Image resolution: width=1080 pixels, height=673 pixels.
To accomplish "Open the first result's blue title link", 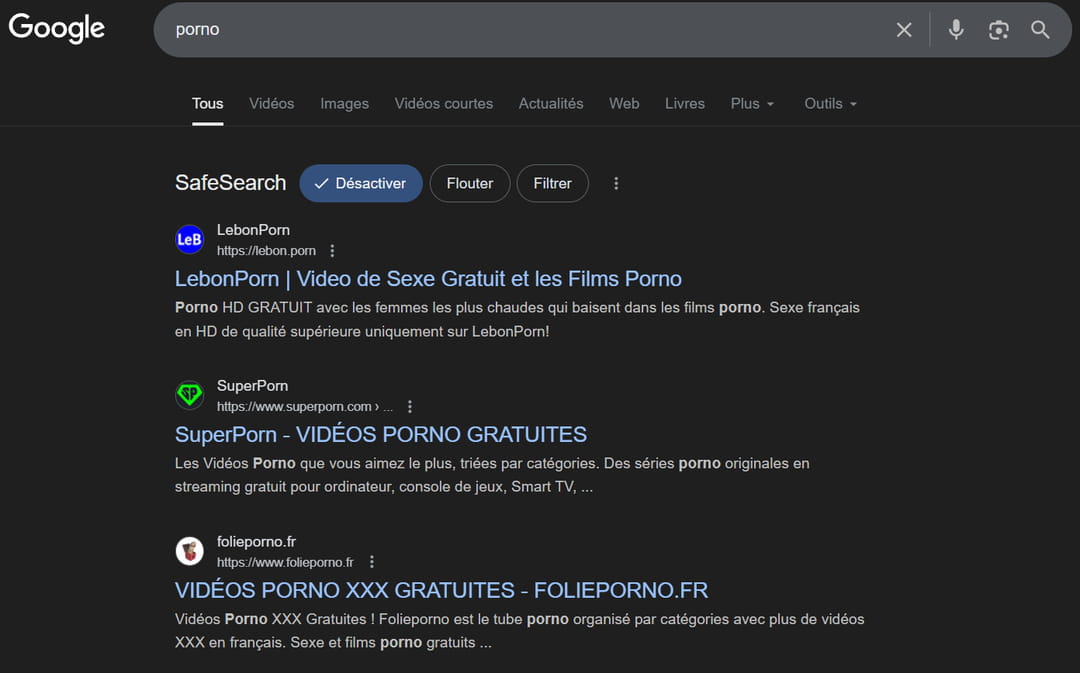I will [x=428, y=279].
